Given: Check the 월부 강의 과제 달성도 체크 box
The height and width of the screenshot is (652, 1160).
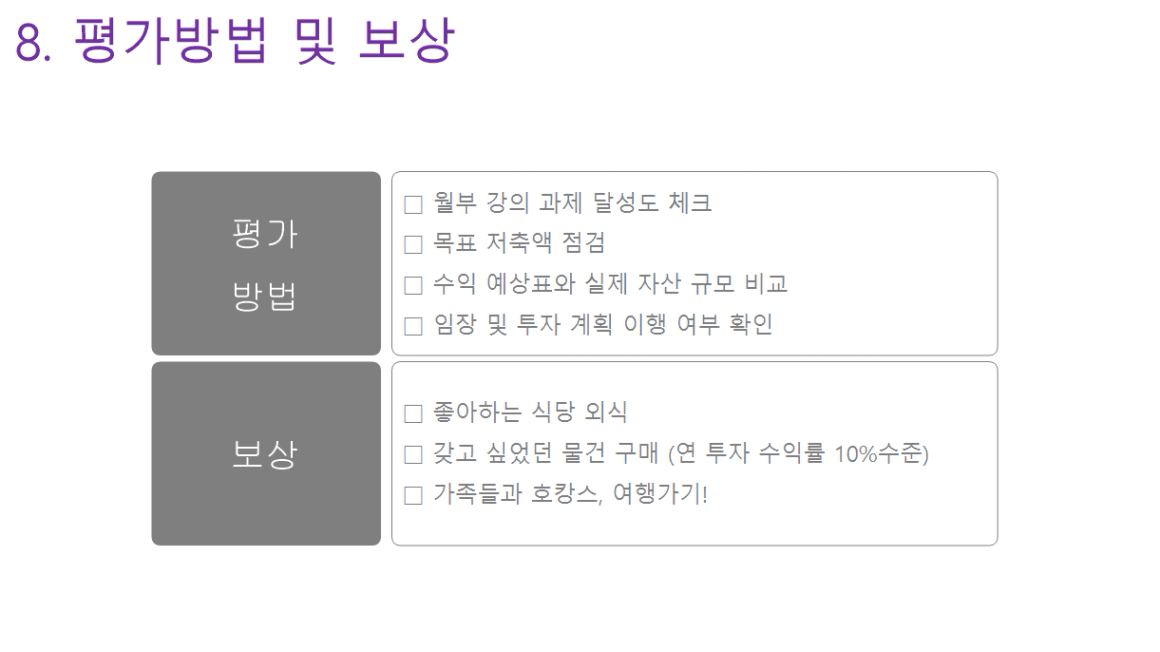Looking at the screenshot, I should [x=414, y=204].
